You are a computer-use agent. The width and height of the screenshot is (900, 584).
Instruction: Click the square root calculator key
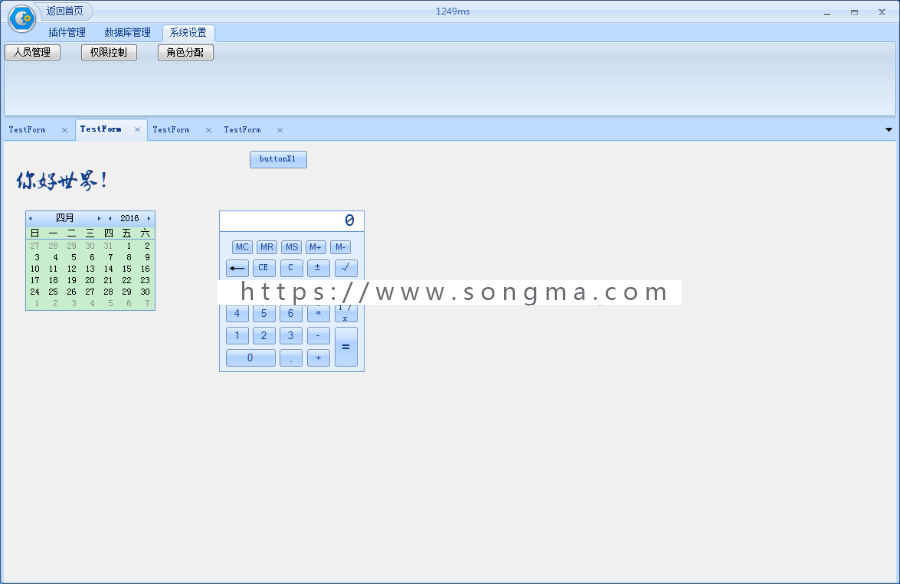(x=346, y=268)
